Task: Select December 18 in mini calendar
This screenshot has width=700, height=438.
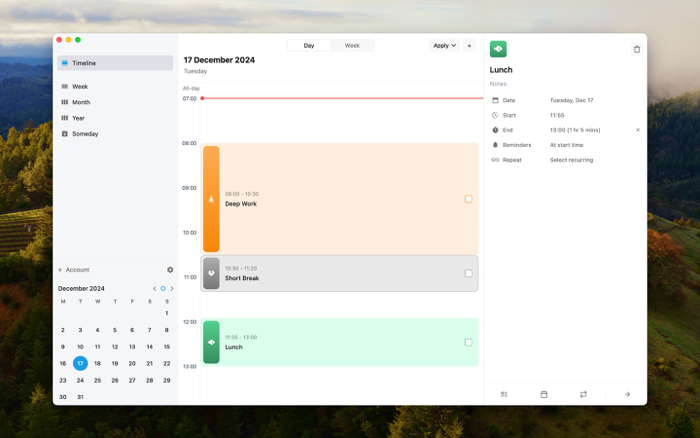Action: [x=97, y=363]
